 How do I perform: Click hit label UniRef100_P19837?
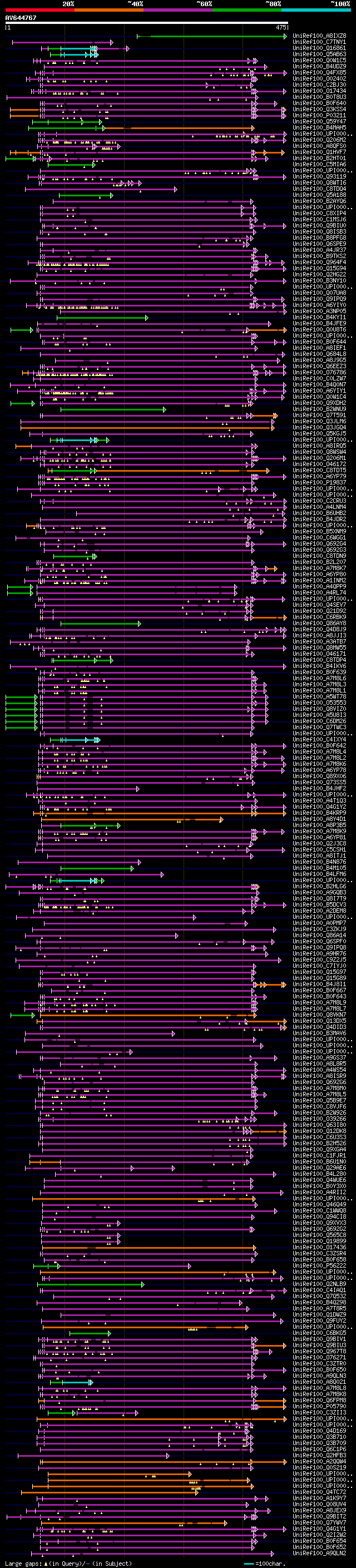tap(319, 482)
